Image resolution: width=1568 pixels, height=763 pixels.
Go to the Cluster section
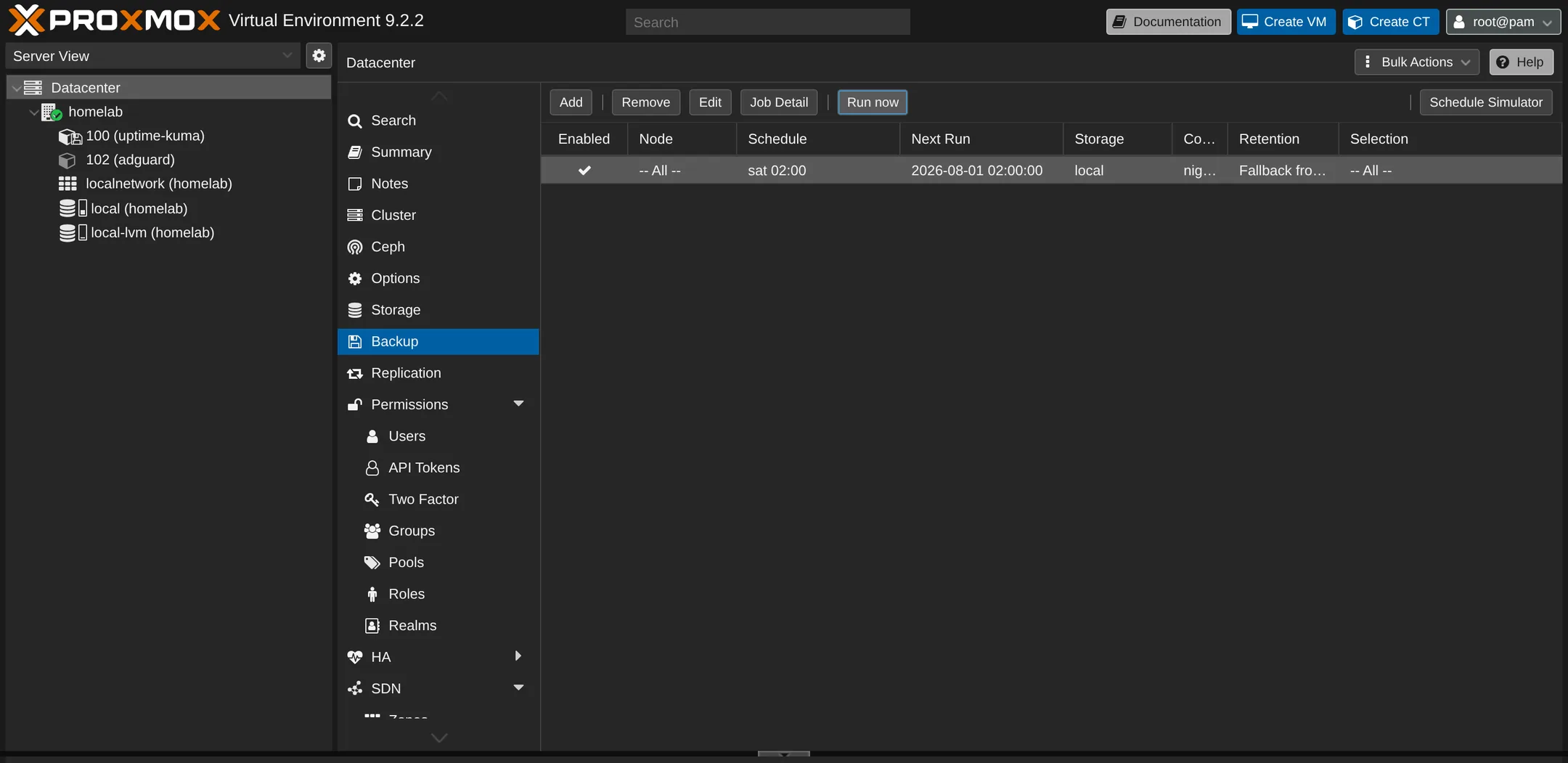click(x=438, y=216)
